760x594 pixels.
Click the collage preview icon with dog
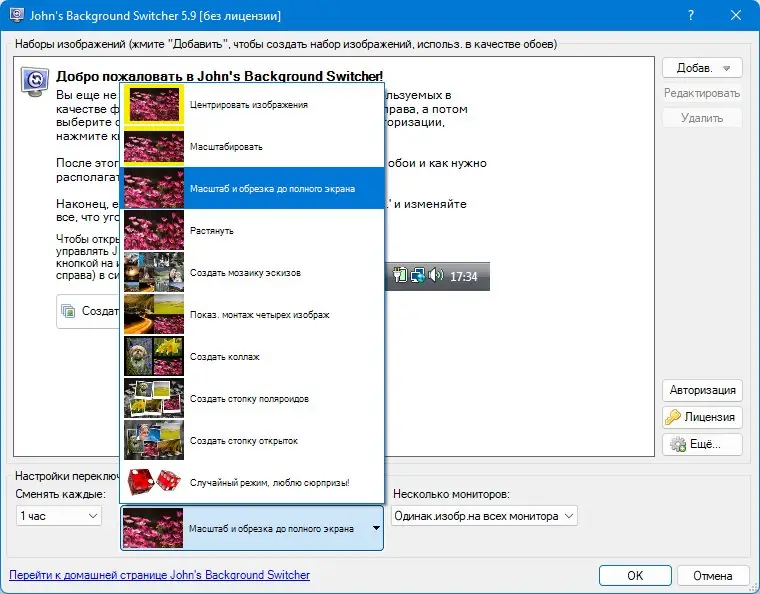154,357
